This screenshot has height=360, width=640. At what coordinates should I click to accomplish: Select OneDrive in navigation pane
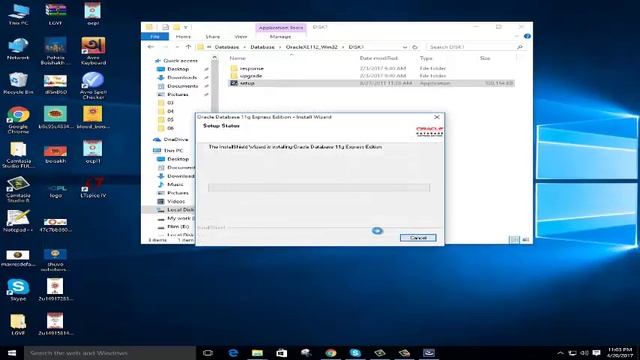pyautogui.click(x=176, y=139)
